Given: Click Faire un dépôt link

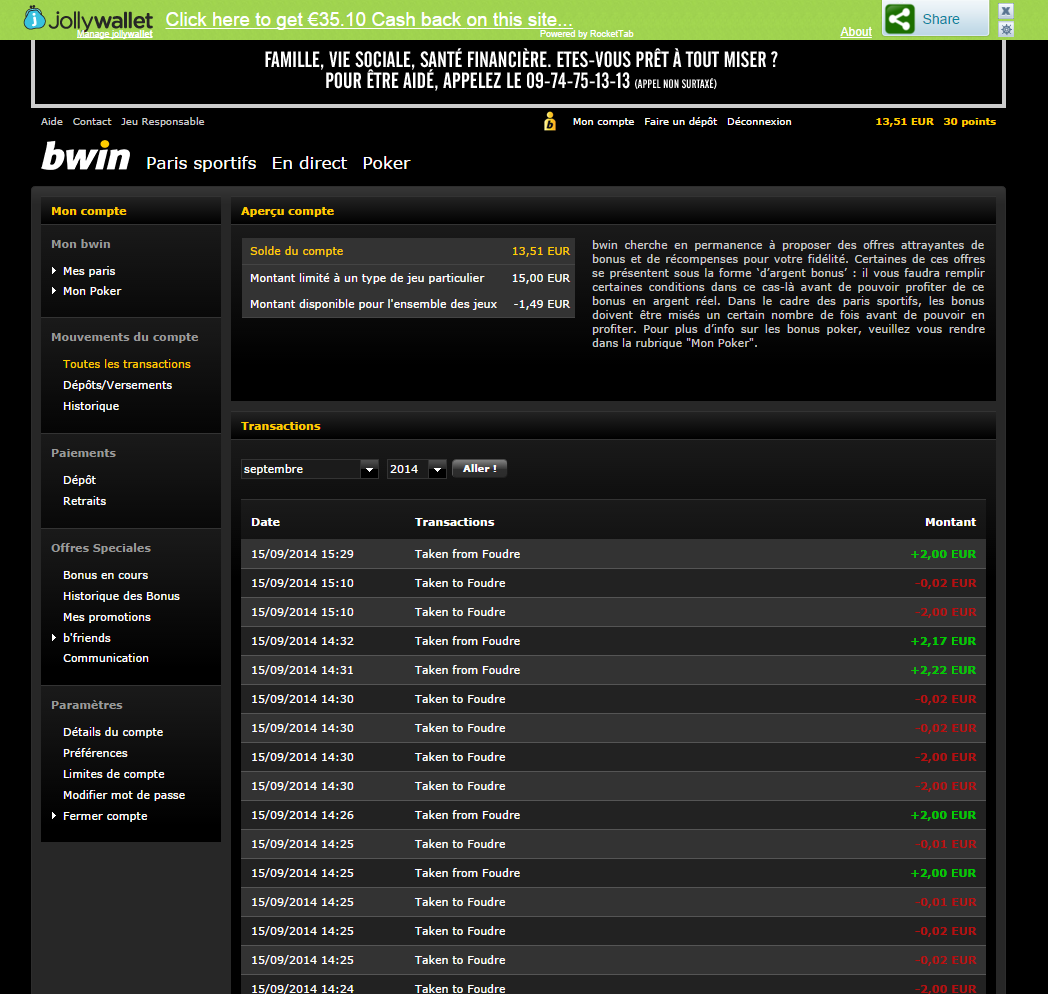Looking at the screenshot, I should [680, 122].
